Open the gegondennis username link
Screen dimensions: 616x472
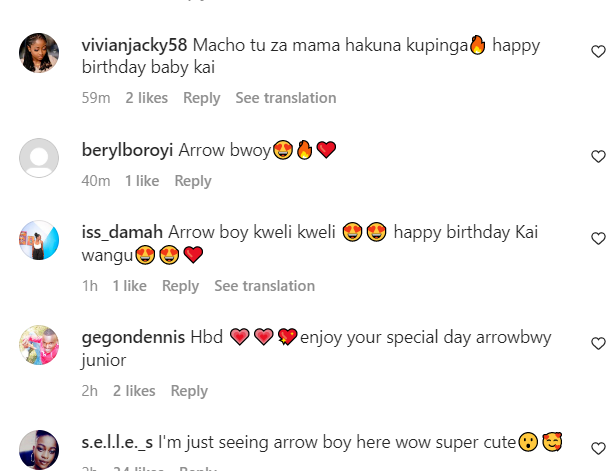(133, 337)
